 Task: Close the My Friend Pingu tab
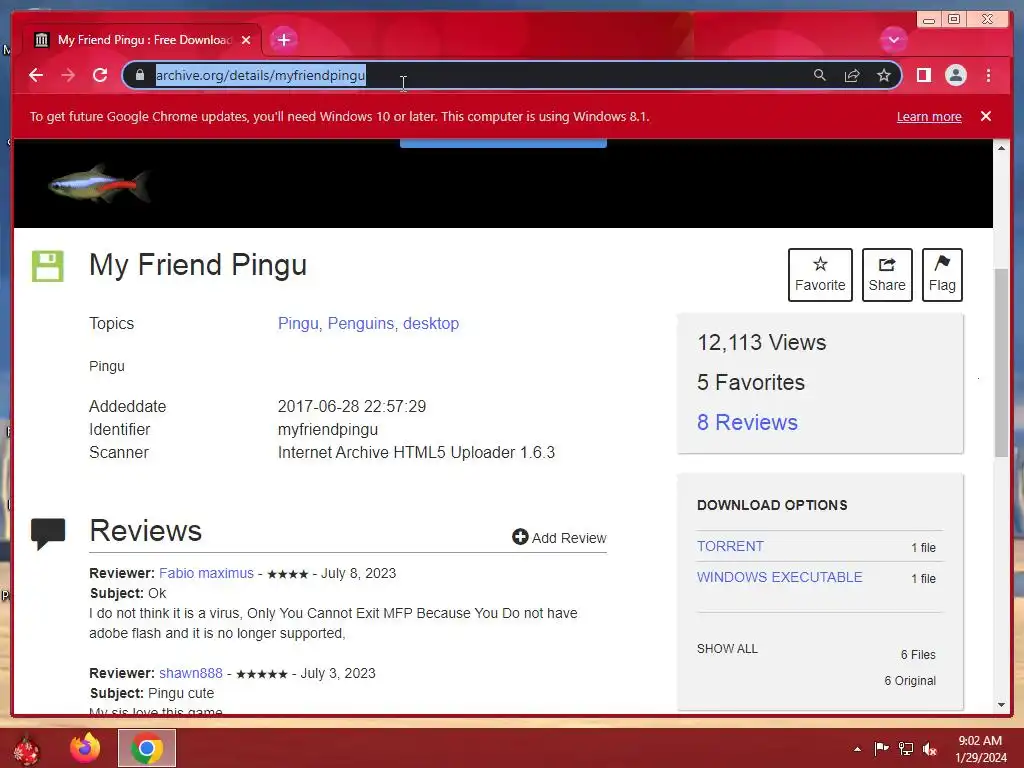[x=246, y=40]
